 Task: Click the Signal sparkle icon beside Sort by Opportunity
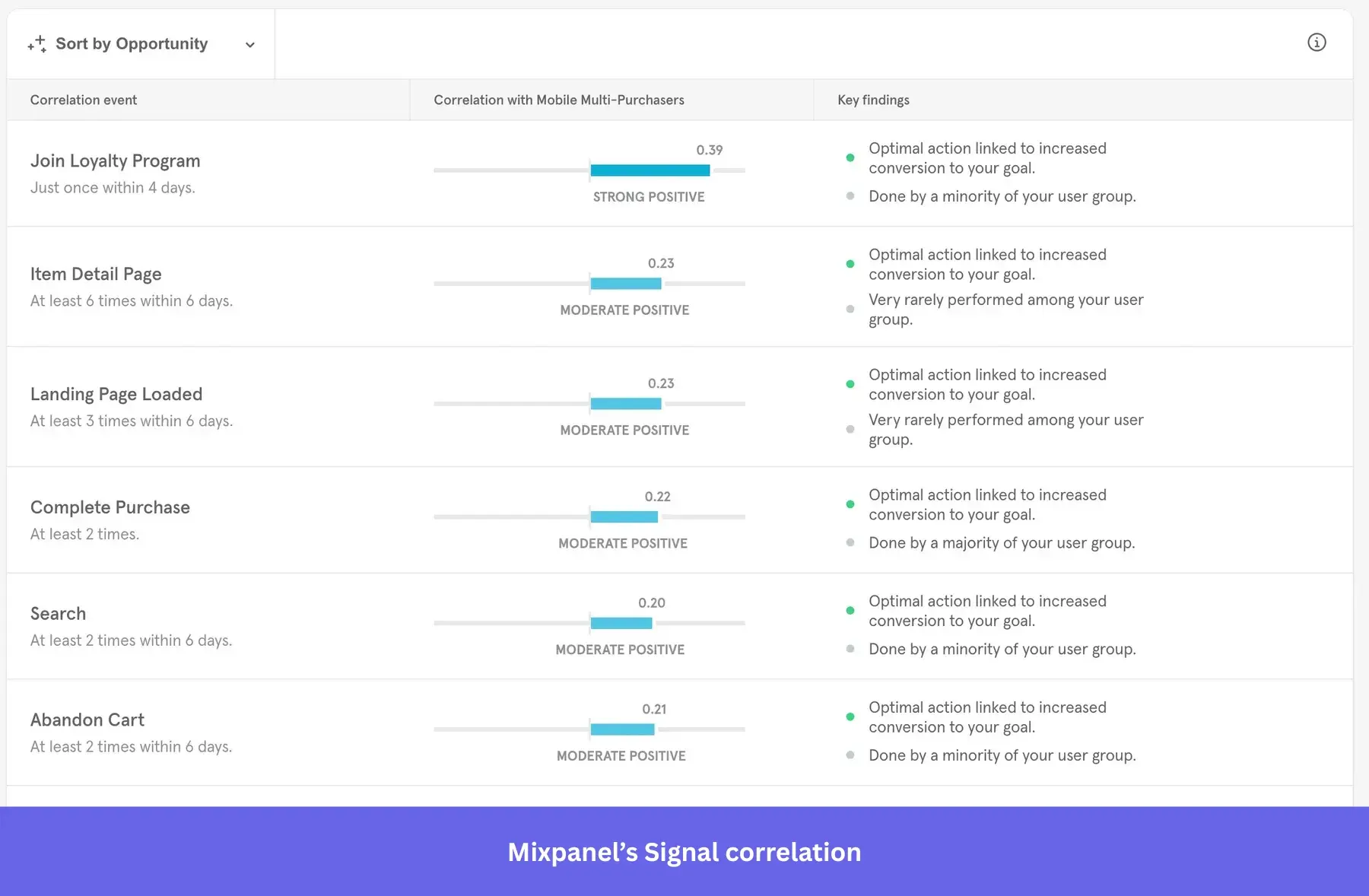[x=36, y=43]
